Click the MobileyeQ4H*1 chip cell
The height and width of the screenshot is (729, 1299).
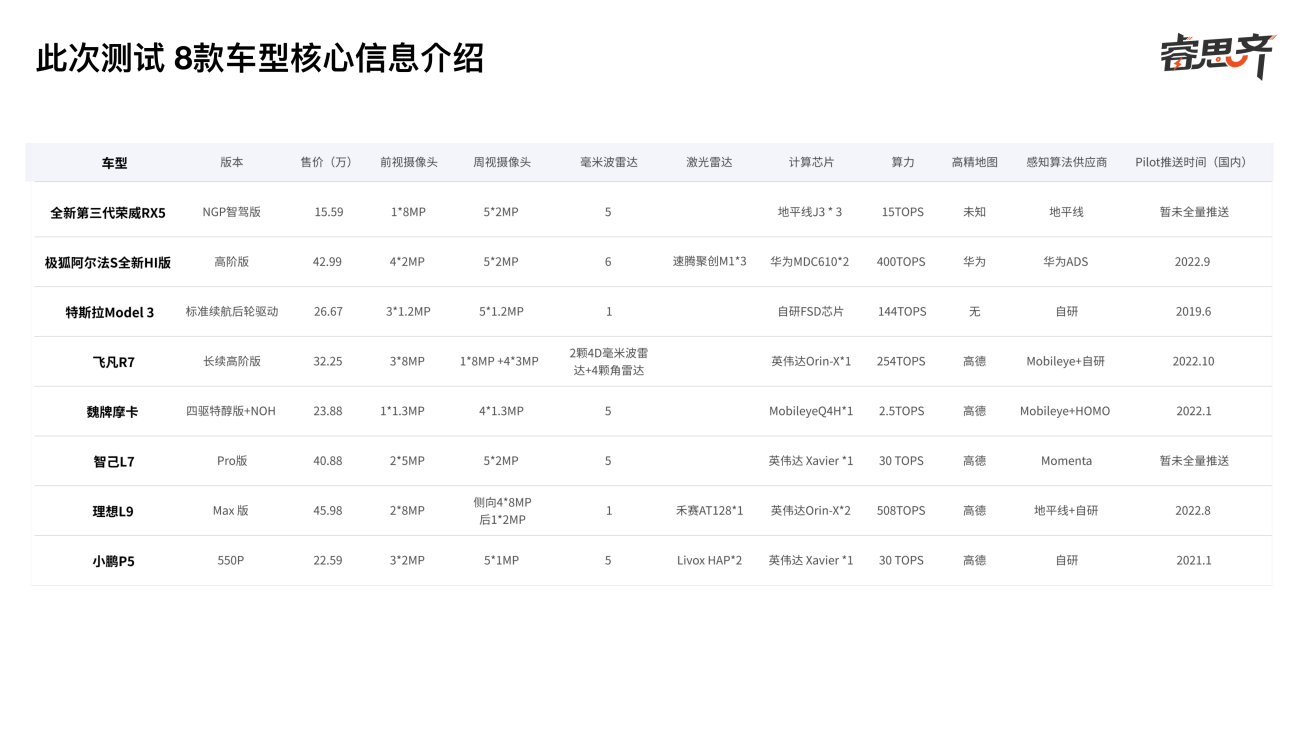[811, 411]
